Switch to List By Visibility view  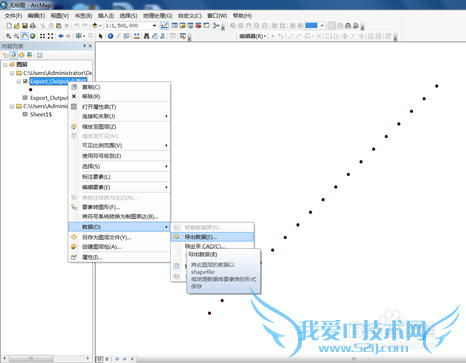click(22, 55)
